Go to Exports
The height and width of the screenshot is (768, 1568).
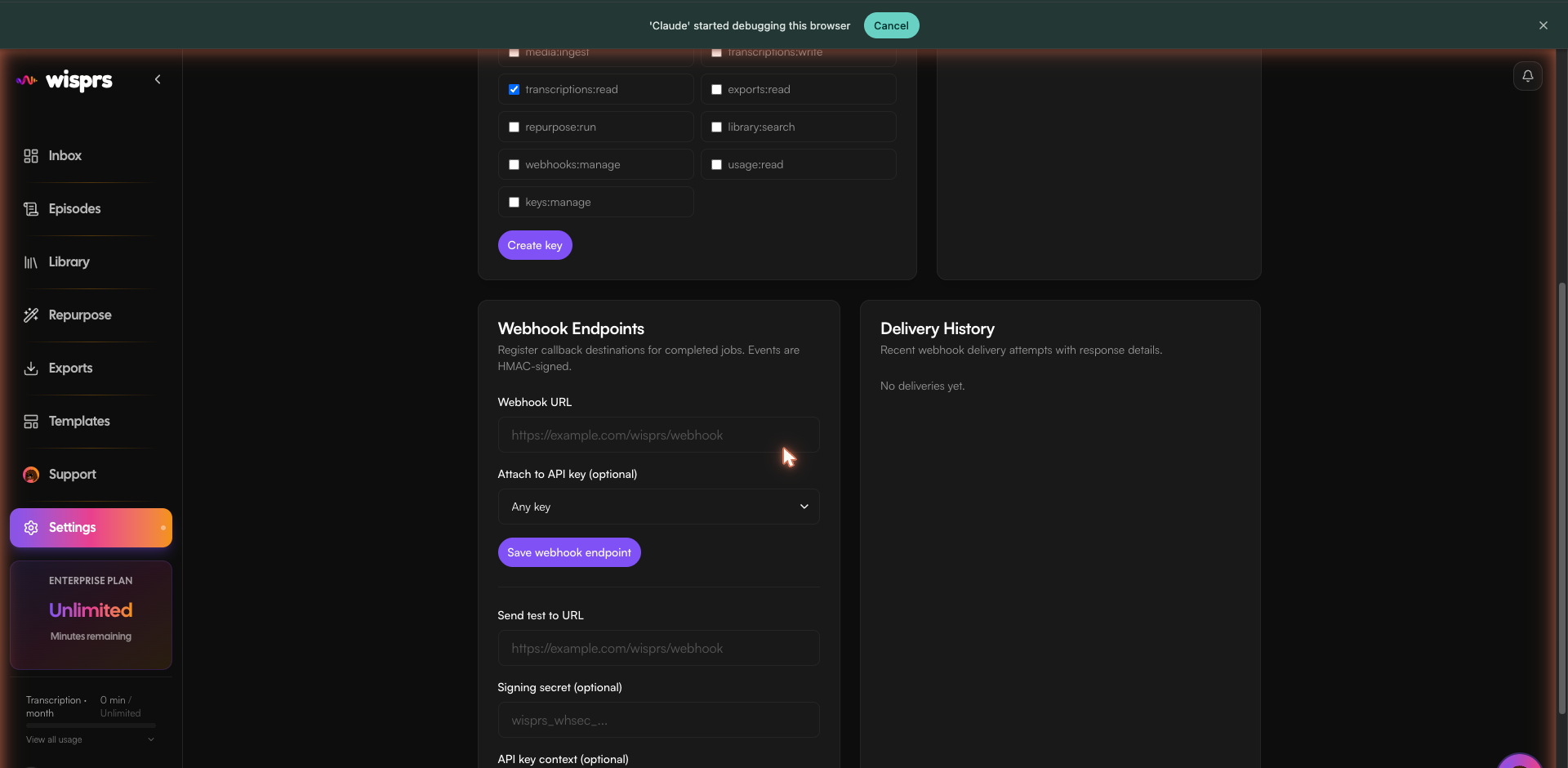click(x=91, y=368)
